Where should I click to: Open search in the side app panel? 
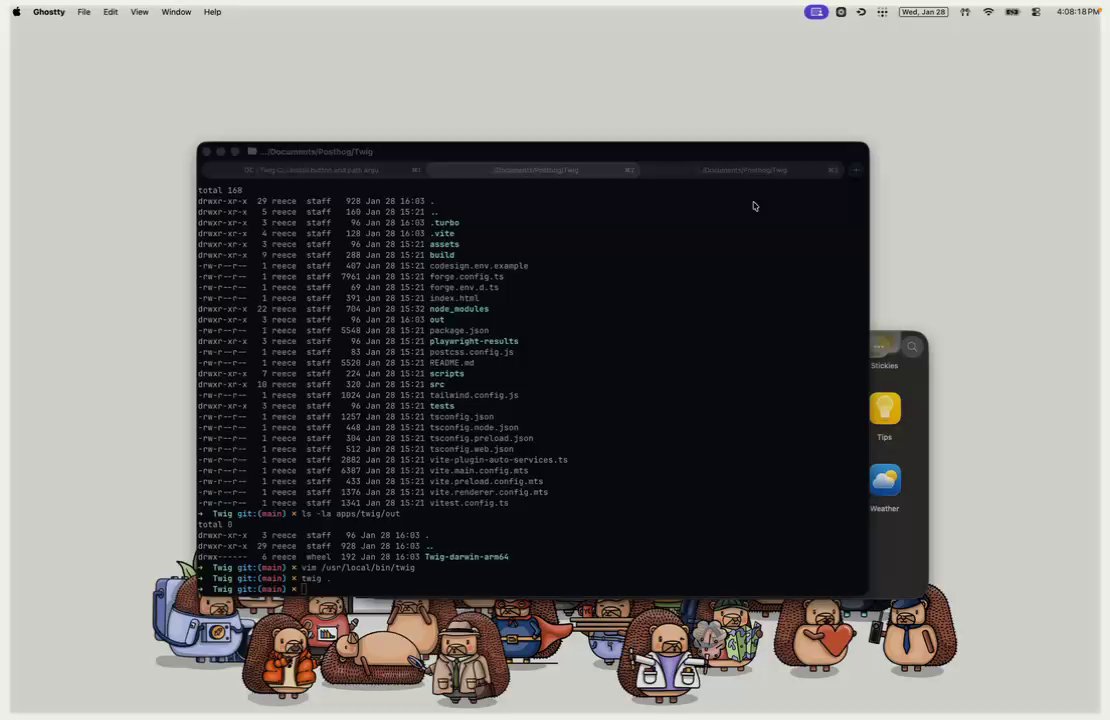click(x=912, y=347)
